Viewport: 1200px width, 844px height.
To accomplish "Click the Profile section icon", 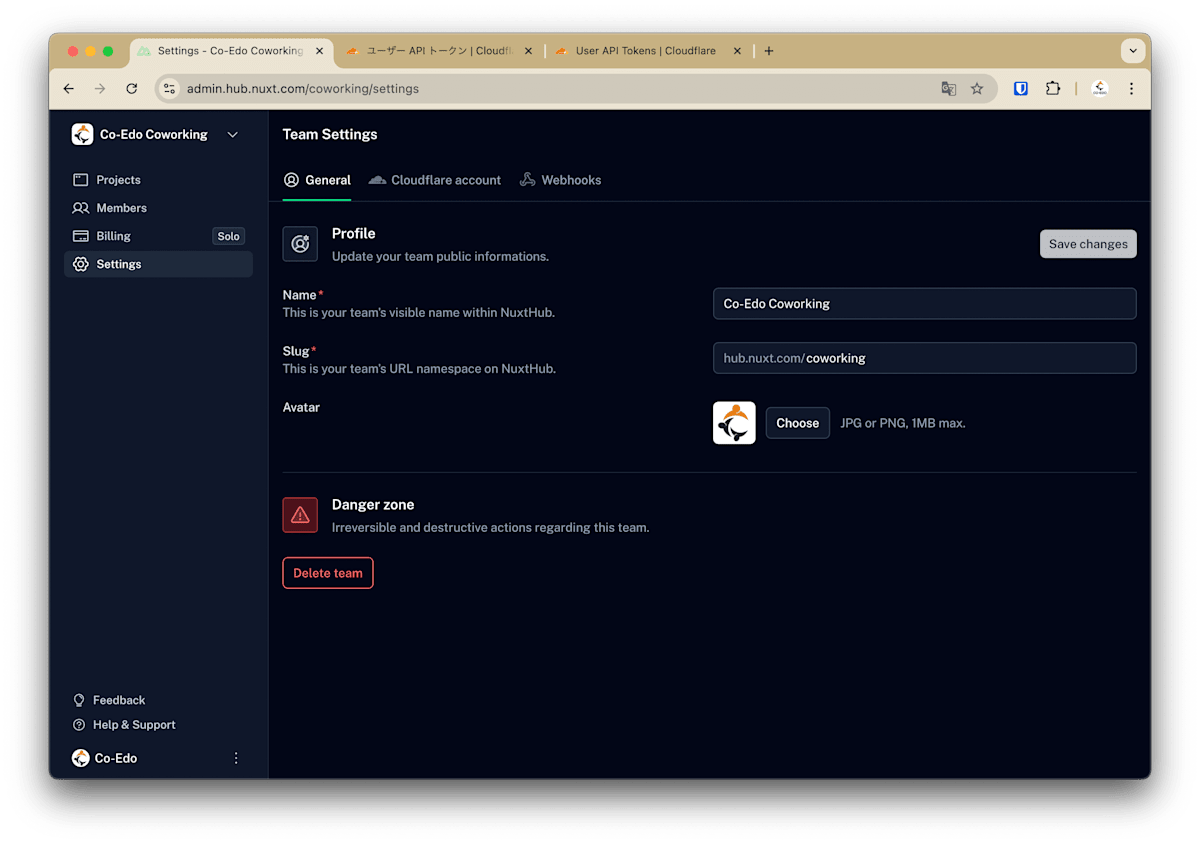I will pos(300,244).
